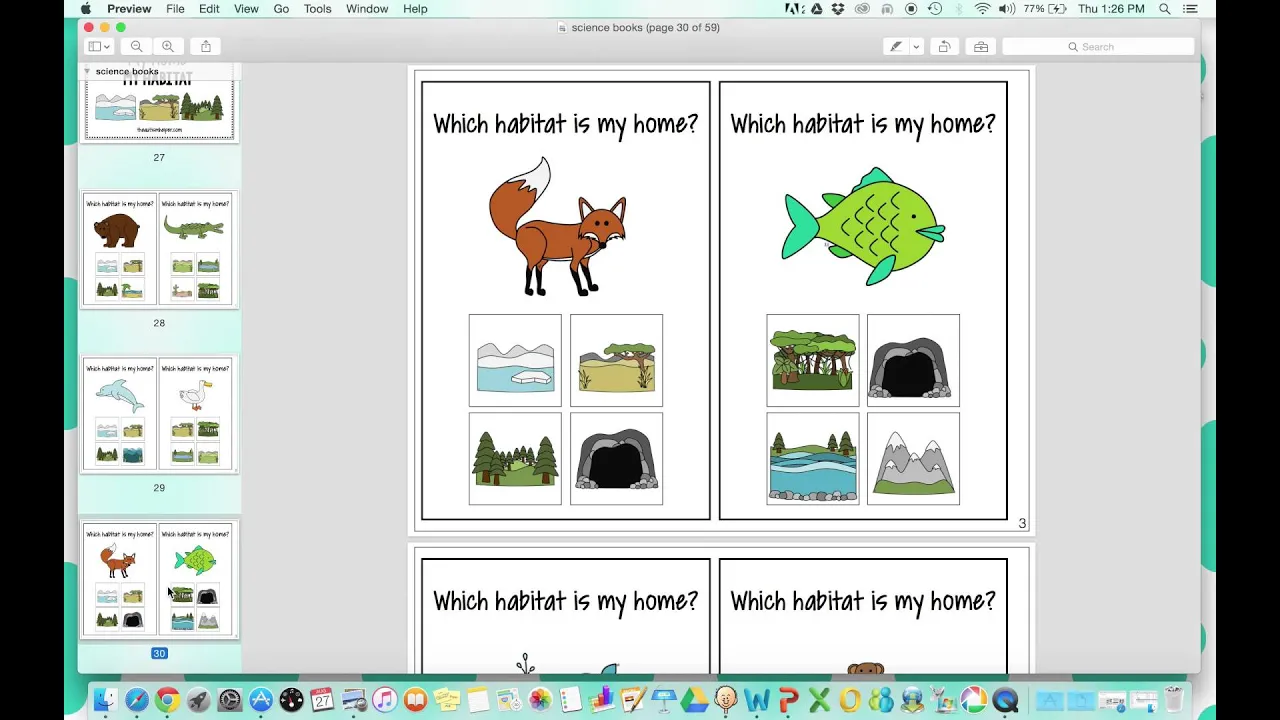This screenshot has height=720, width=1280.
Task: Expand the highlight color dropdown arrow
Action: coord(915,46)
